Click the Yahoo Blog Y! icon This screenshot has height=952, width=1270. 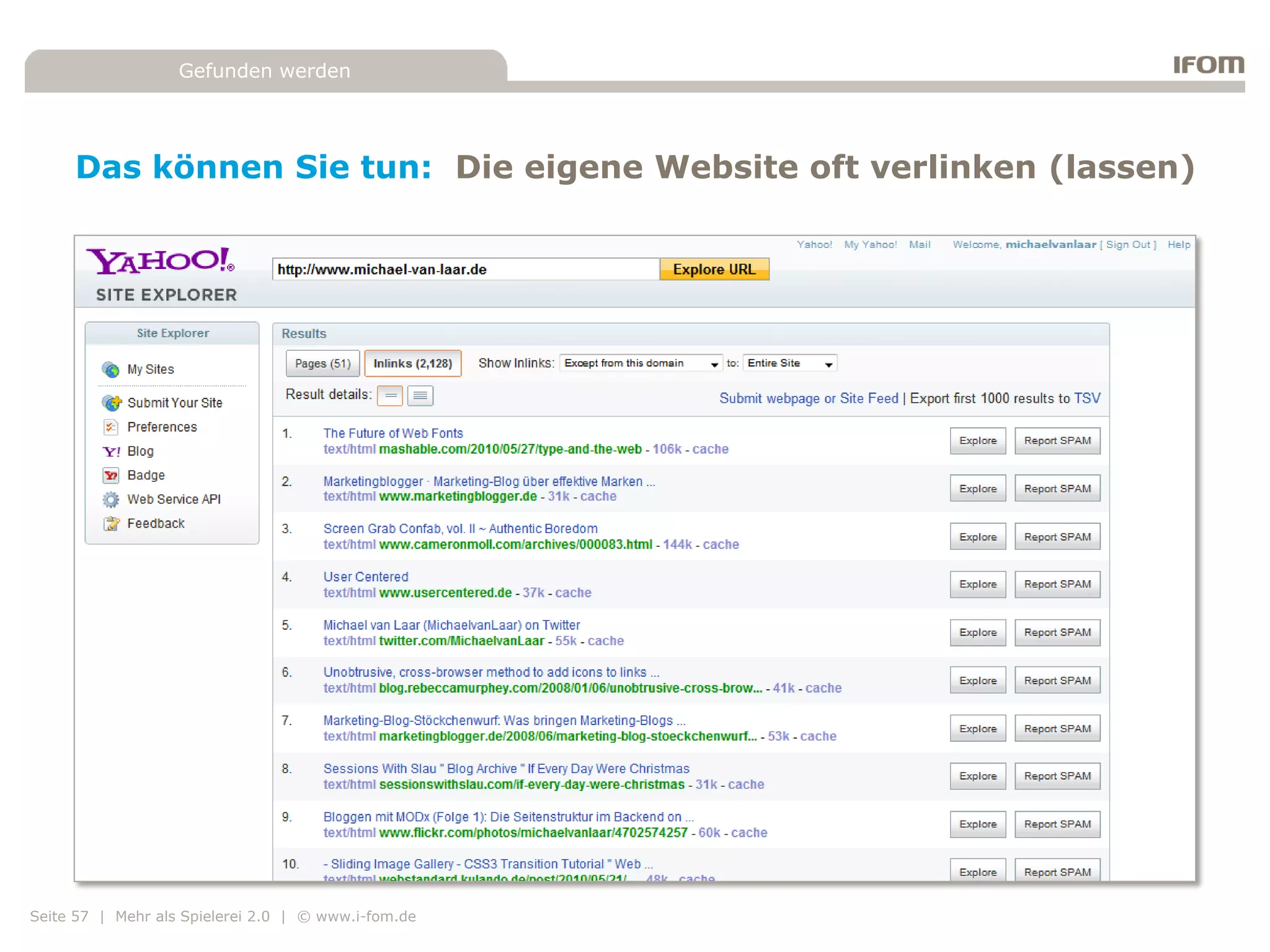pyautogui.click(x=111, y=451)
